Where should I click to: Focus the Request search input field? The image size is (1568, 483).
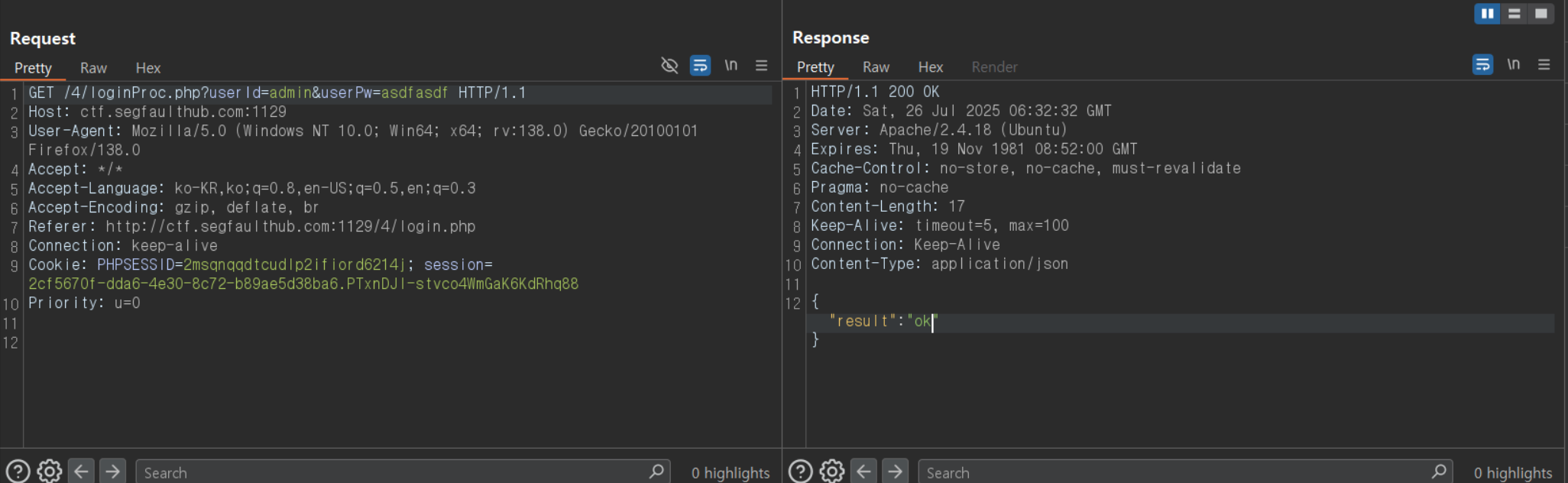403,472
